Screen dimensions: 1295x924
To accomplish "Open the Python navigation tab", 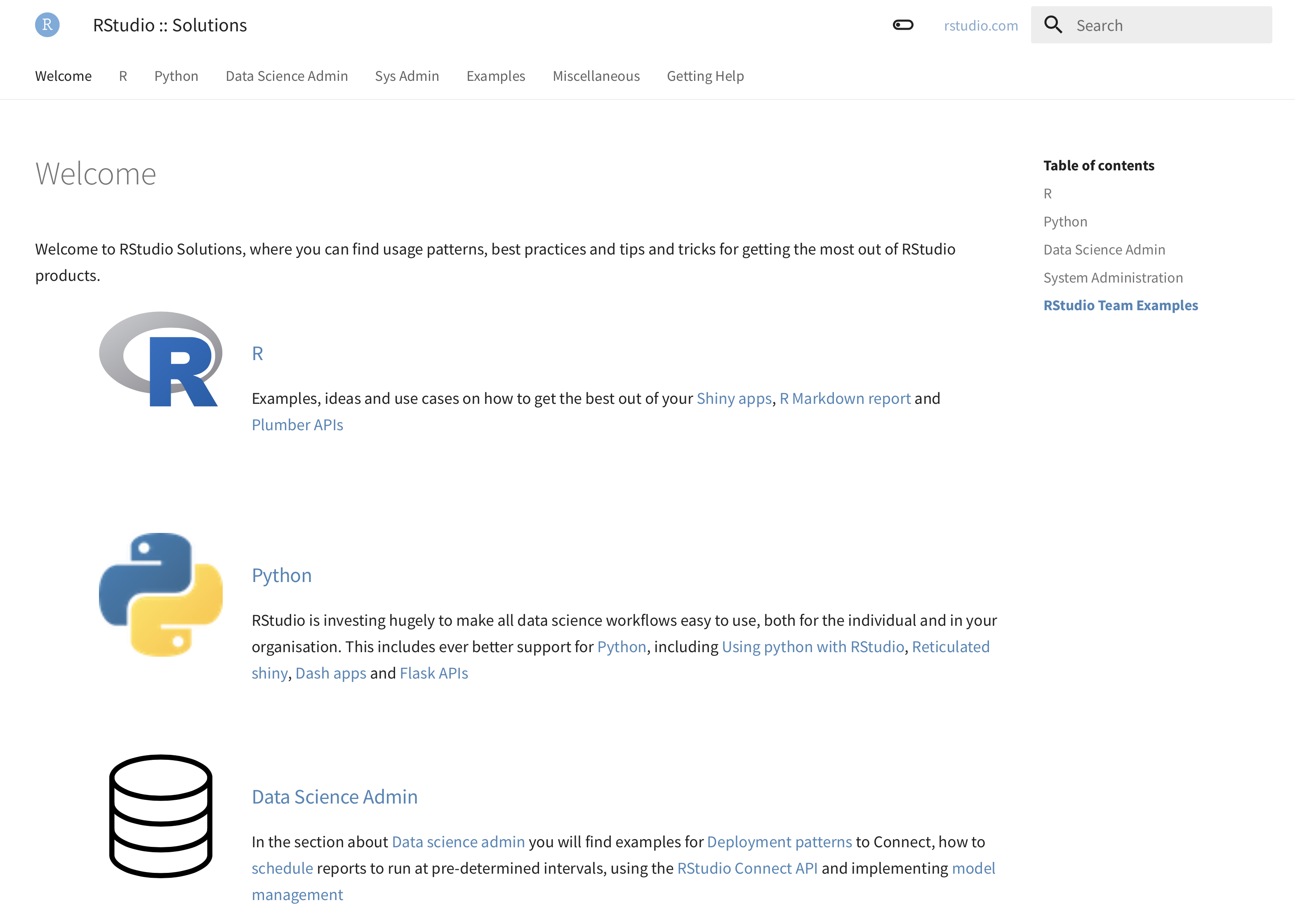I will point(176,76).
